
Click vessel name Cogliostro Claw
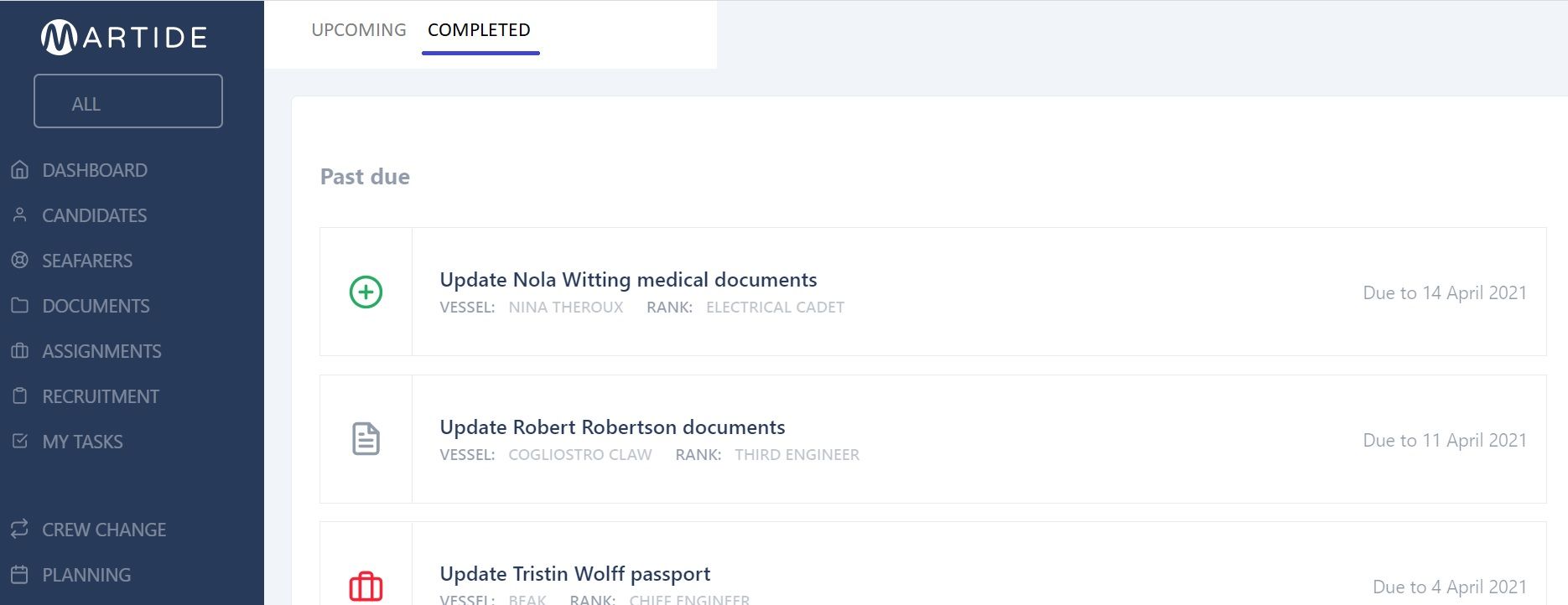580,455
